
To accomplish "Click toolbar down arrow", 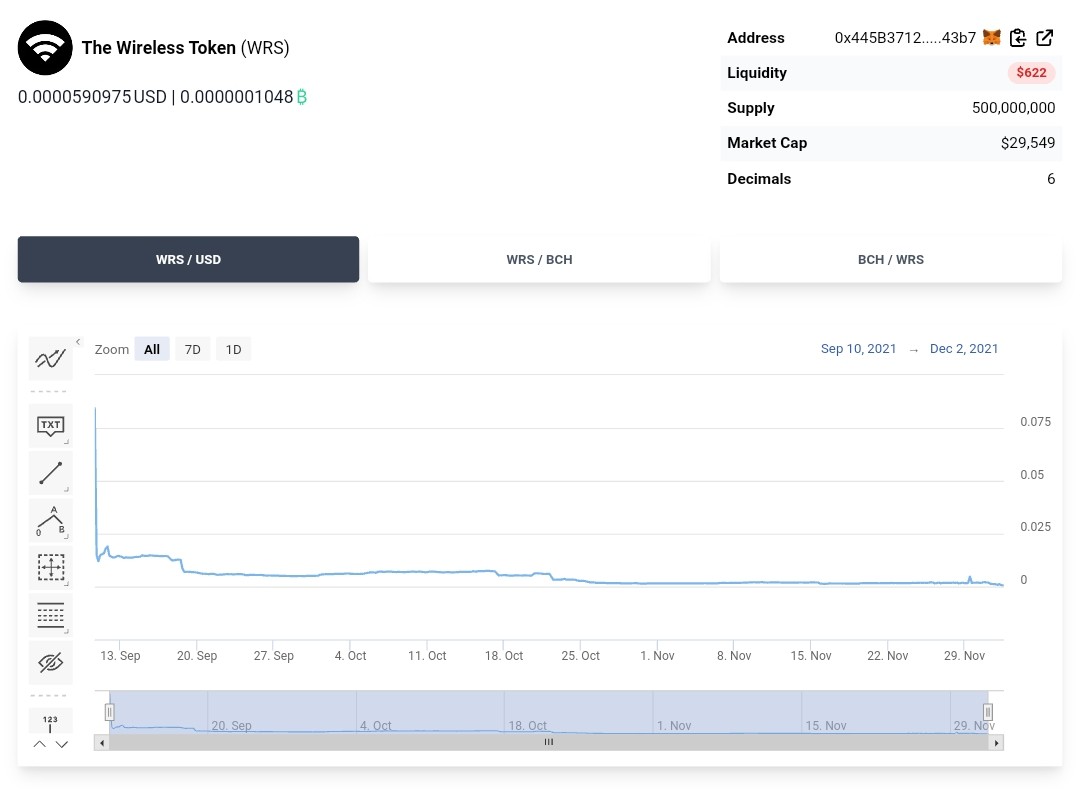I will coord(62,744).
